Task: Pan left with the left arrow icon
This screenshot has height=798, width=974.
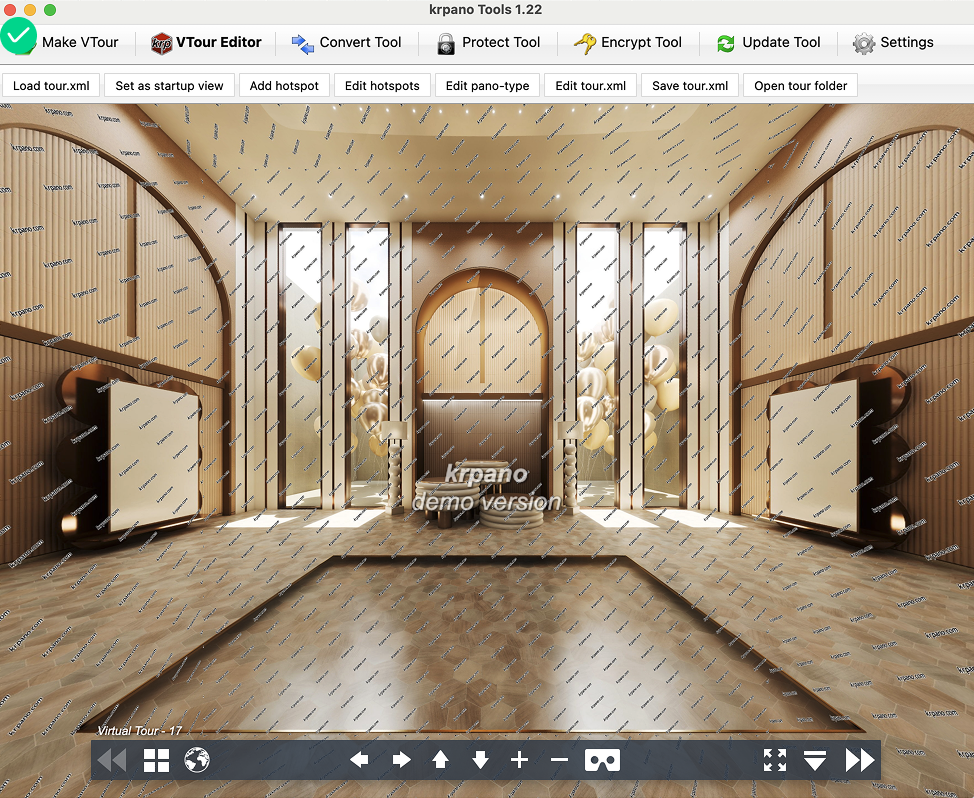Action: click(360, 759)
